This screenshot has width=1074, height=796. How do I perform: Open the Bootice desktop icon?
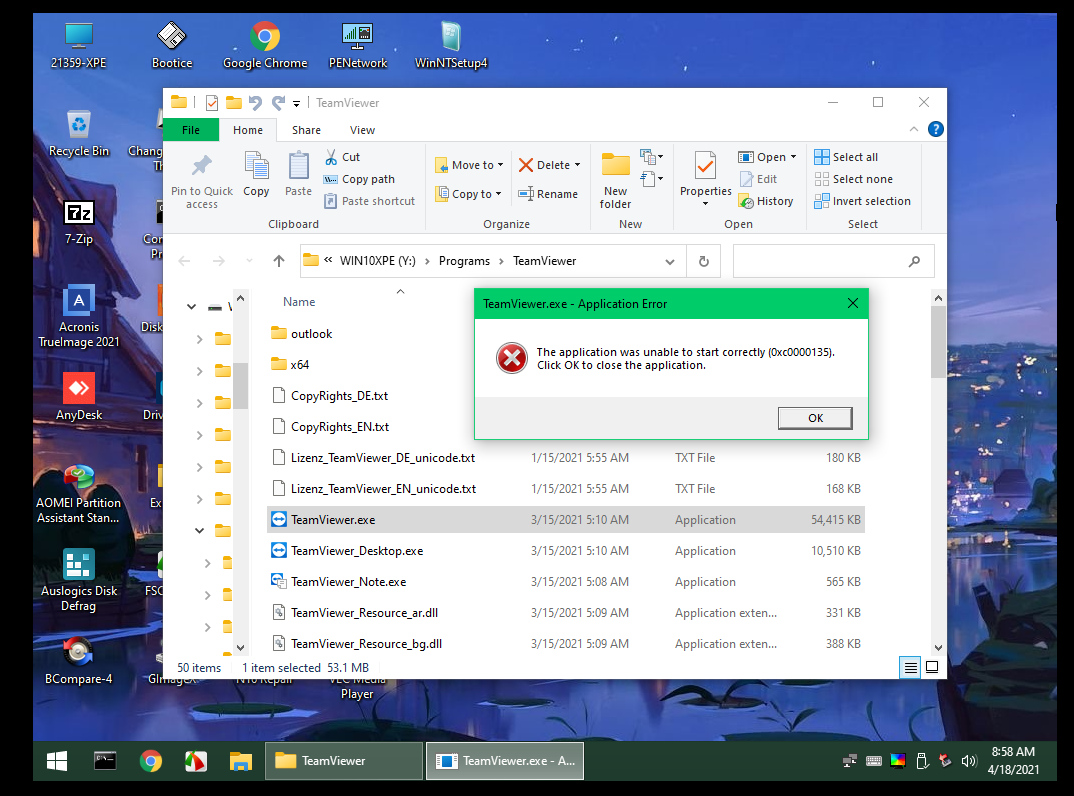[171, 45]
